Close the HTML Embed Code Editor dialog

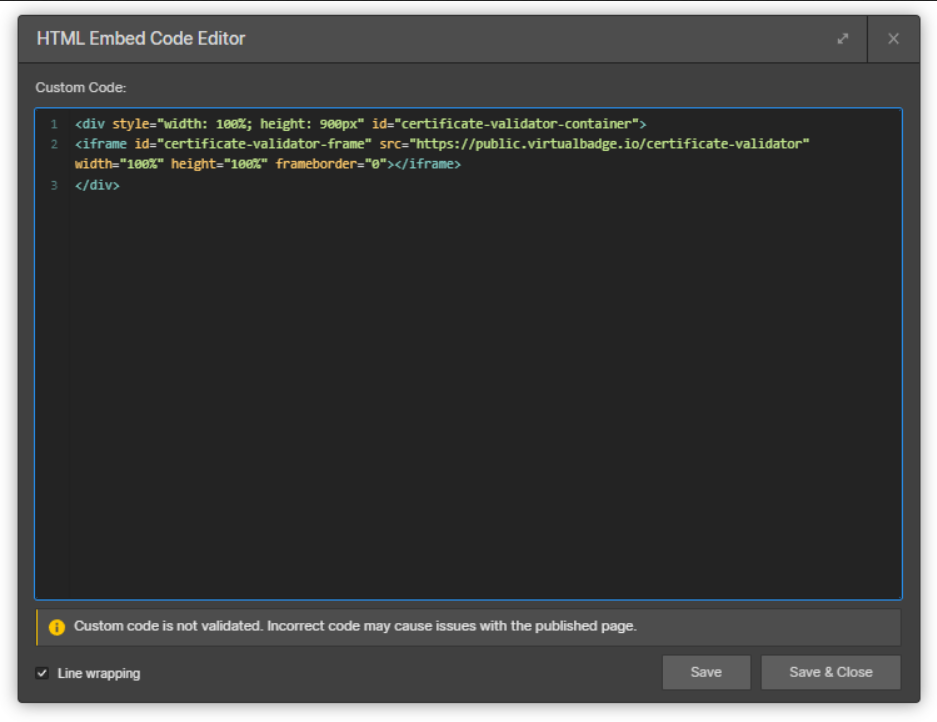893,39
